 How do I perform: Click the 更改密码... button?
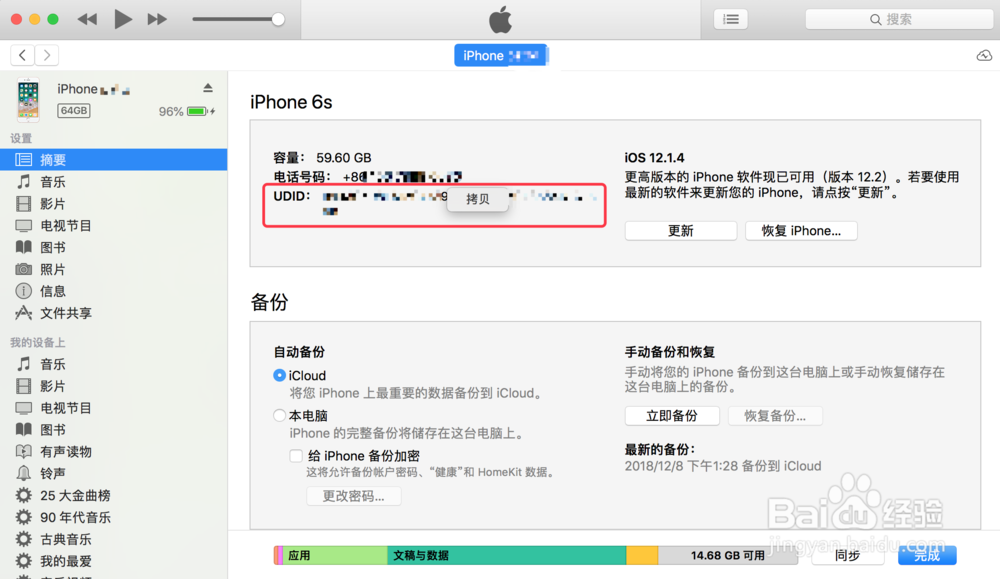point(353,496)
